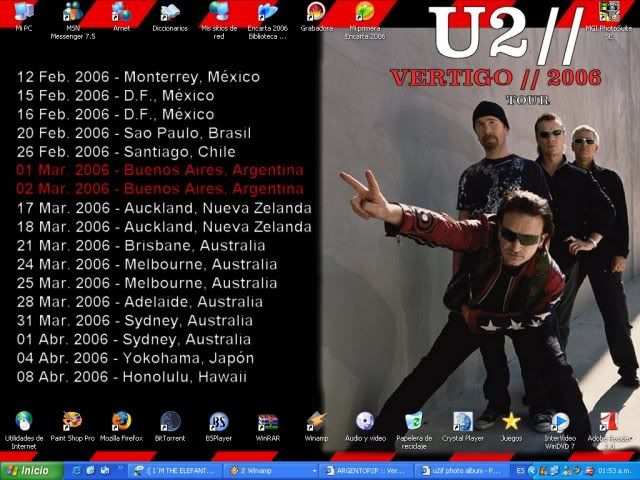Launch BSPlayer from desktop
640x480 pixels.
pos(219,422)
